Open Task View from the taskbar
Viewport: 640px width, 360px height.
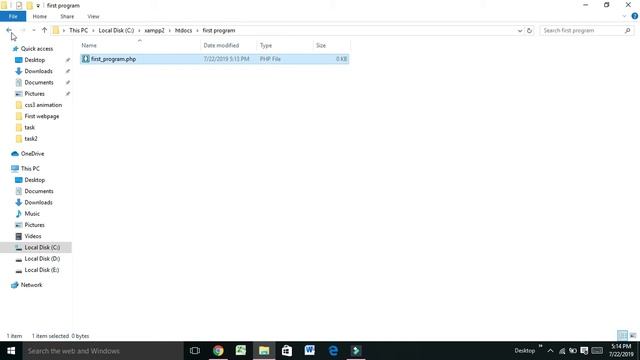[x=195, y=351]
